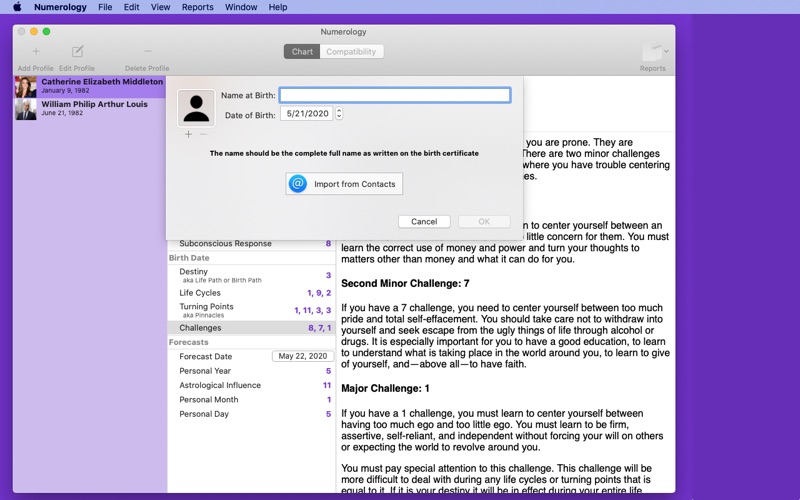
Task: Select the Astrological Influence row
Action: pyautogui.click(x=251, y=385)
